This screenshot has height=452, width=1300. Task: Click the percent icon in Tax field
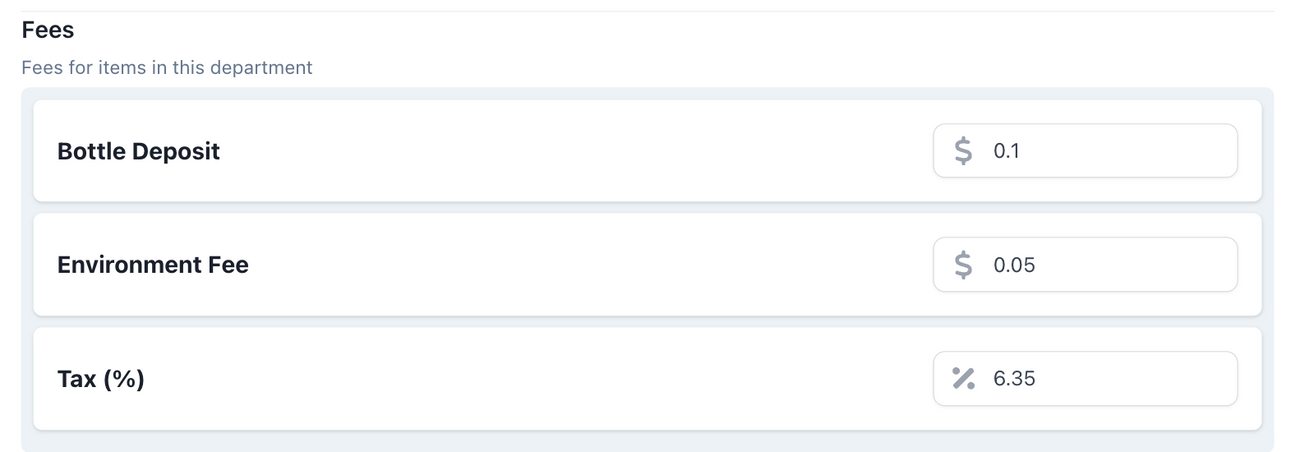click(x=962, y=379)
